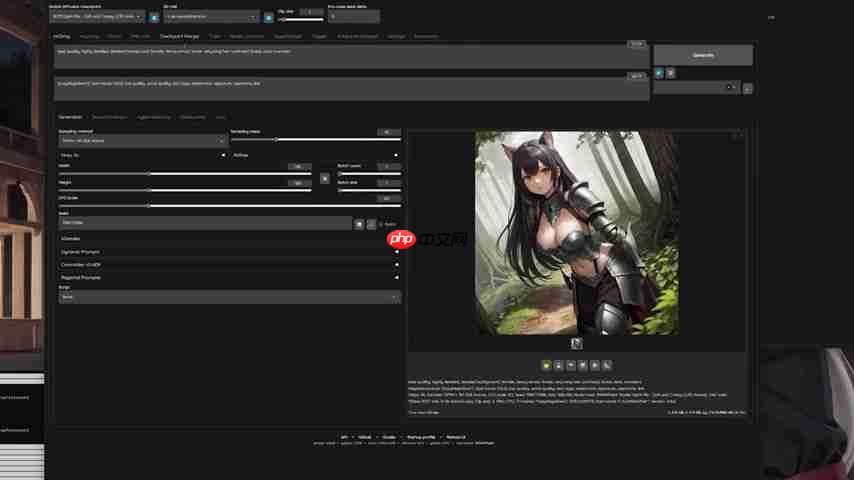
Task: Send generated image to inpaint tab icon
Action: 595,365
